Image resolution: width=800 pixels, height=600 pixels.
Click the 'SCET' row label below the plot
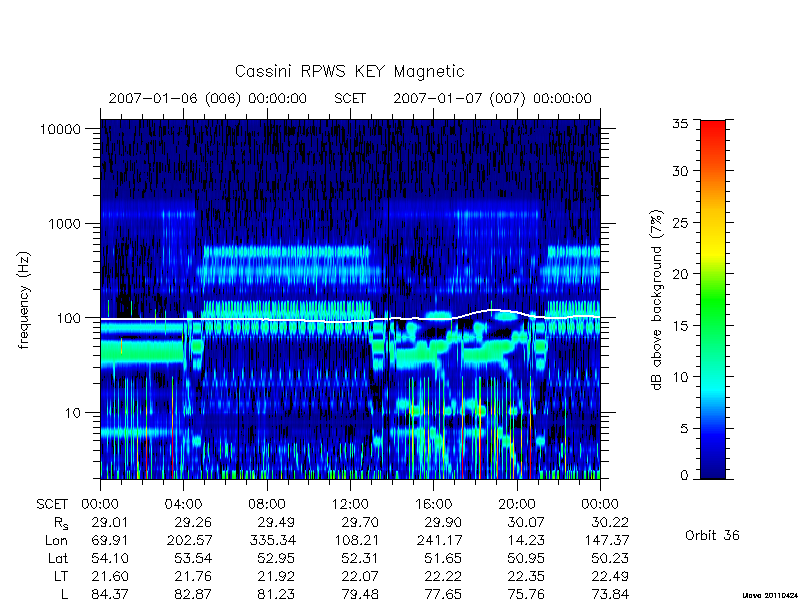[x=52, y=505]
